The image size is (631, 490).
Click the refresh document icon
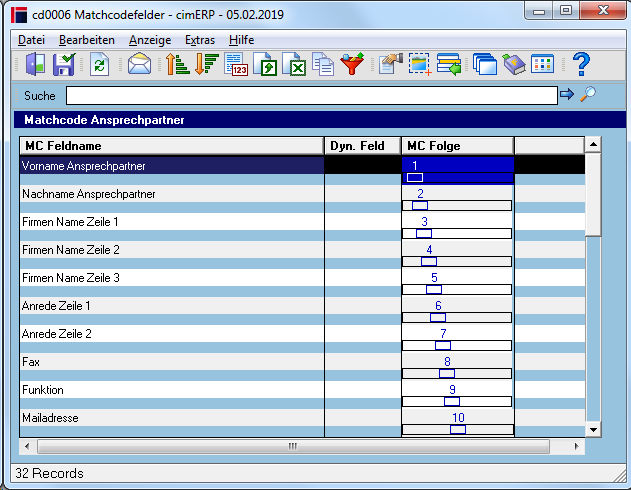coord(99,64)
